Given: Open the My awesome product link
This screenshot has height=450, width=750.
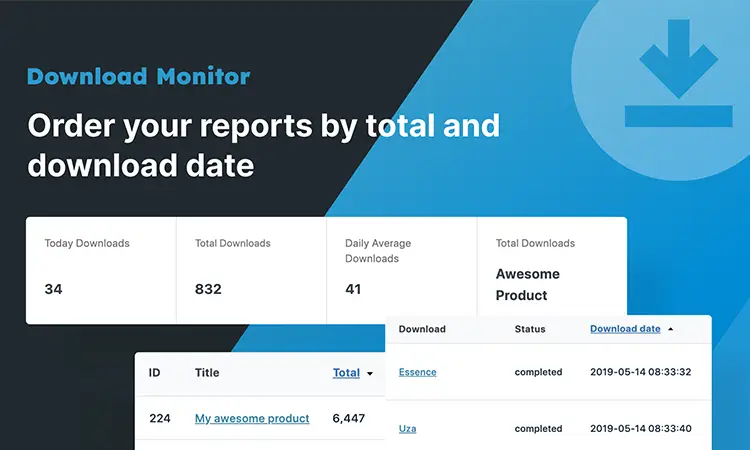Looking at the screenshot, I should click(252, 418).
